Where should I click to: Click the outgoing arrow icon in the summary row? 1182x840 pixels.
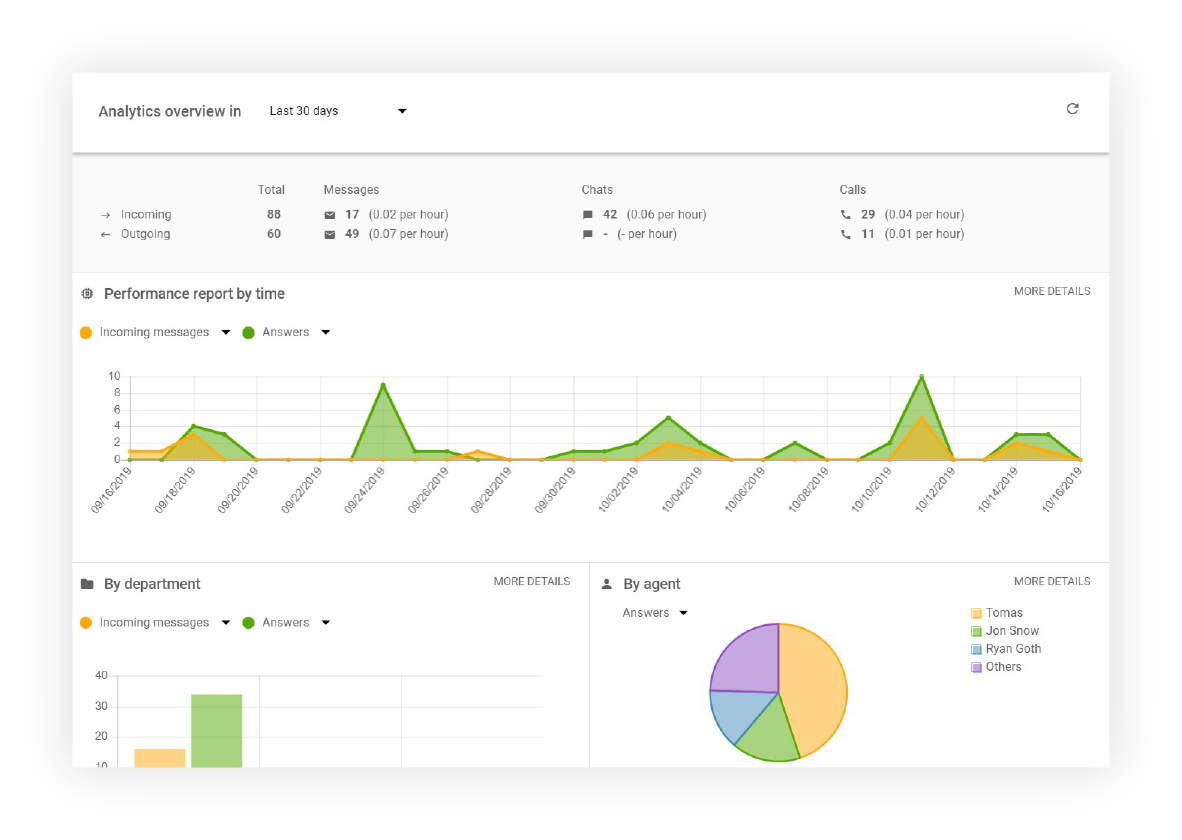pyautogui.click(x=106, y=233)
